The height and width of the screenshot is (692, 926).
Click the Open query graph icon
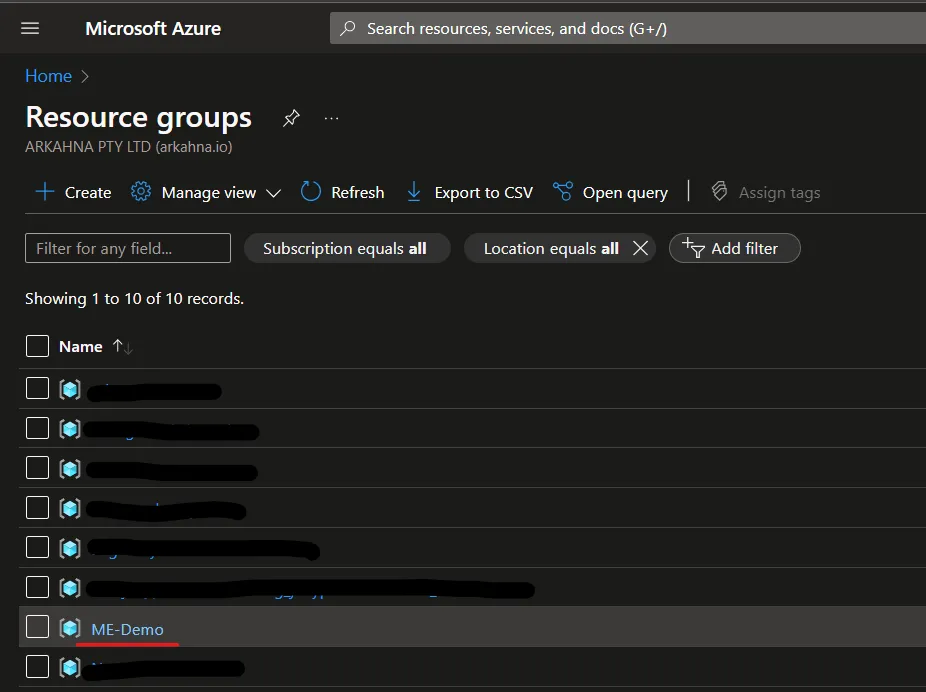click(563, 192)
